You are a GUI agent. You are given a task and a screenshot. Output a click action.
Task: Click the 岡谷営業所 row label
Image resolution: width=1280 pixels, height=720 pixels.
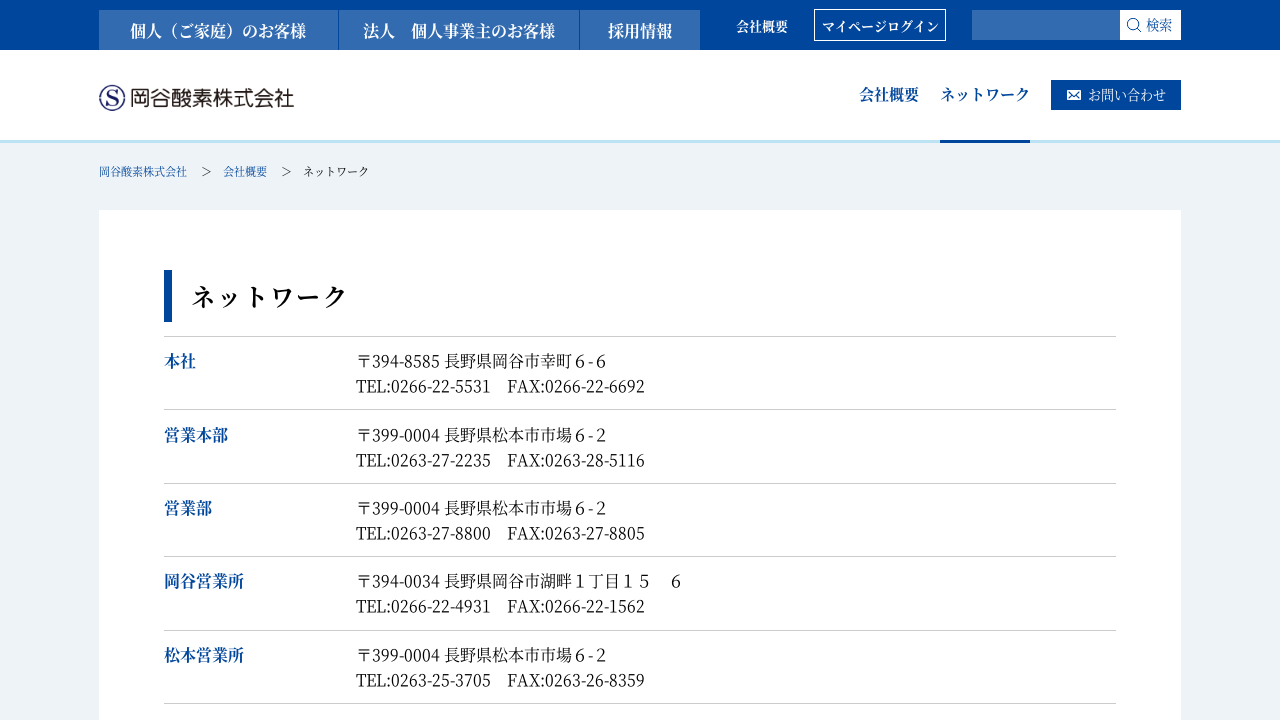[x=204, y=581]
